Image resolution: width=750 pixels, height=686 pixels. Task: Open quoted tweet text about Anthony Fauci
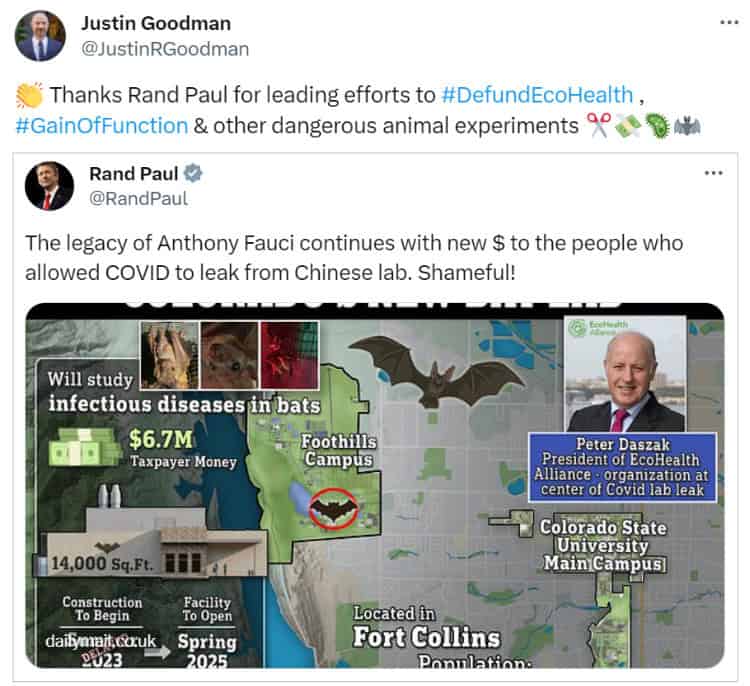[x=354, y=258]
